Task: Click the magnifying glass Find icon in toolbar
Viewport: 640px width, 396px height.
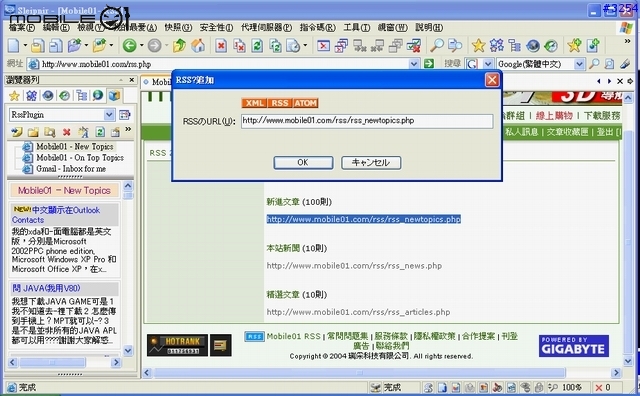Action: click(437, 45)
